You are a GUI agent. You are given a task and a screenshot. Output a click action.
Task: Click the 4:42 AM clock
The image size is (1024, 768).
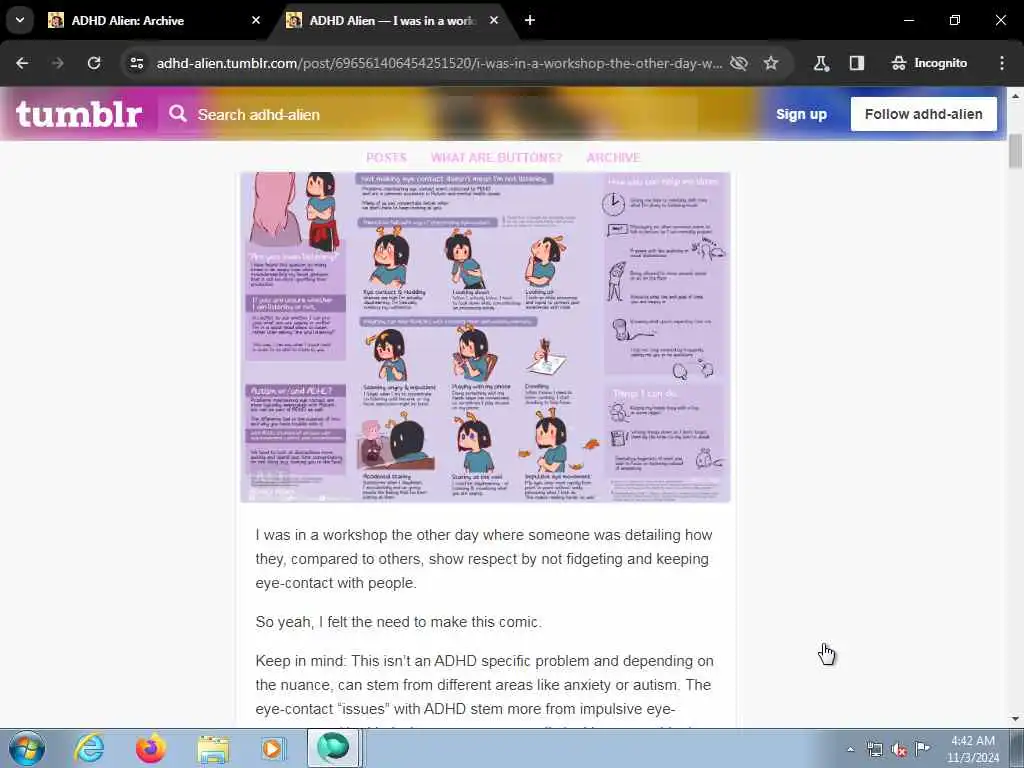pyautogui.click(x=973, y=749)
